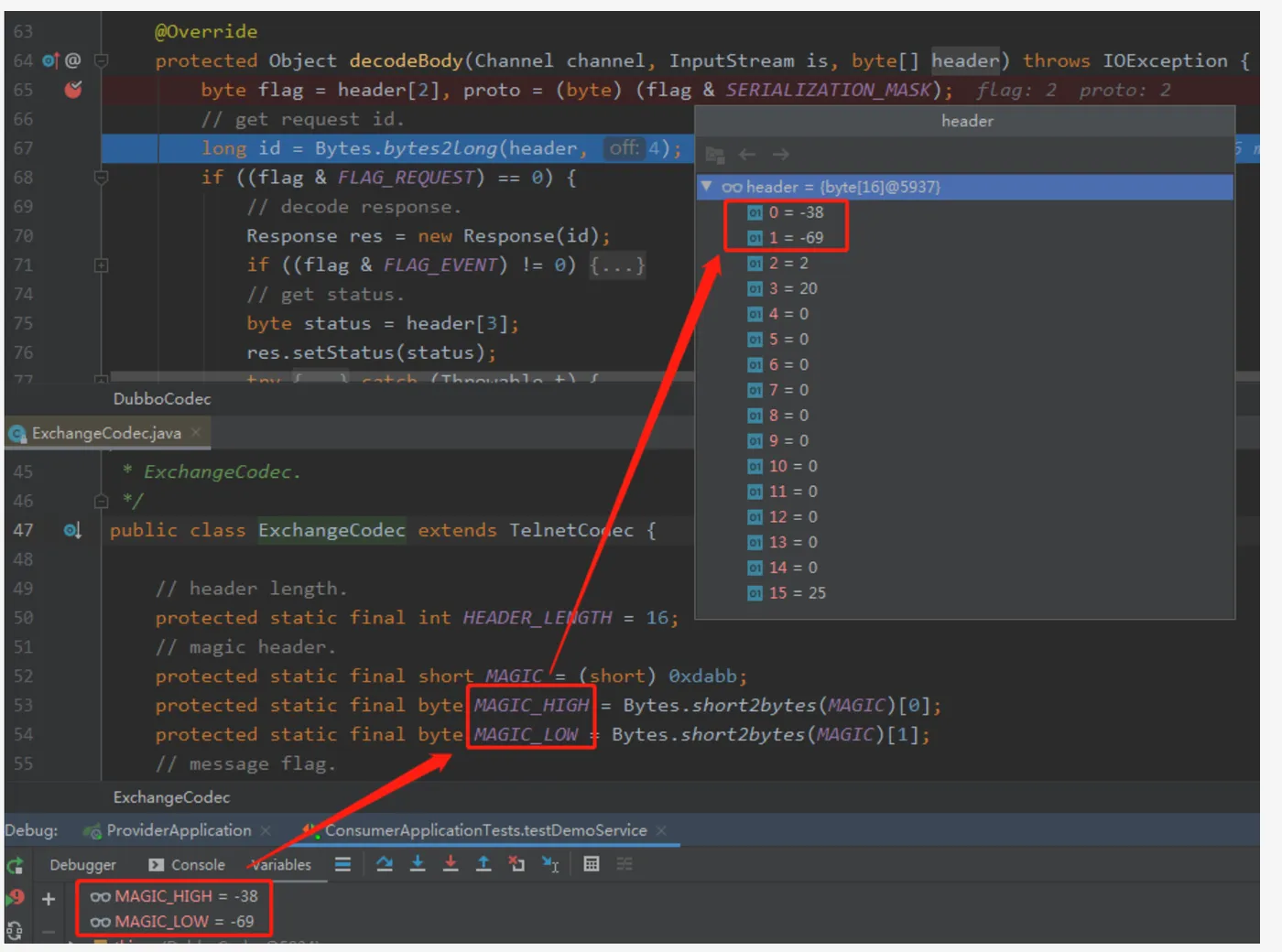Click 'header' title of popup window

[x=967, y=121]
